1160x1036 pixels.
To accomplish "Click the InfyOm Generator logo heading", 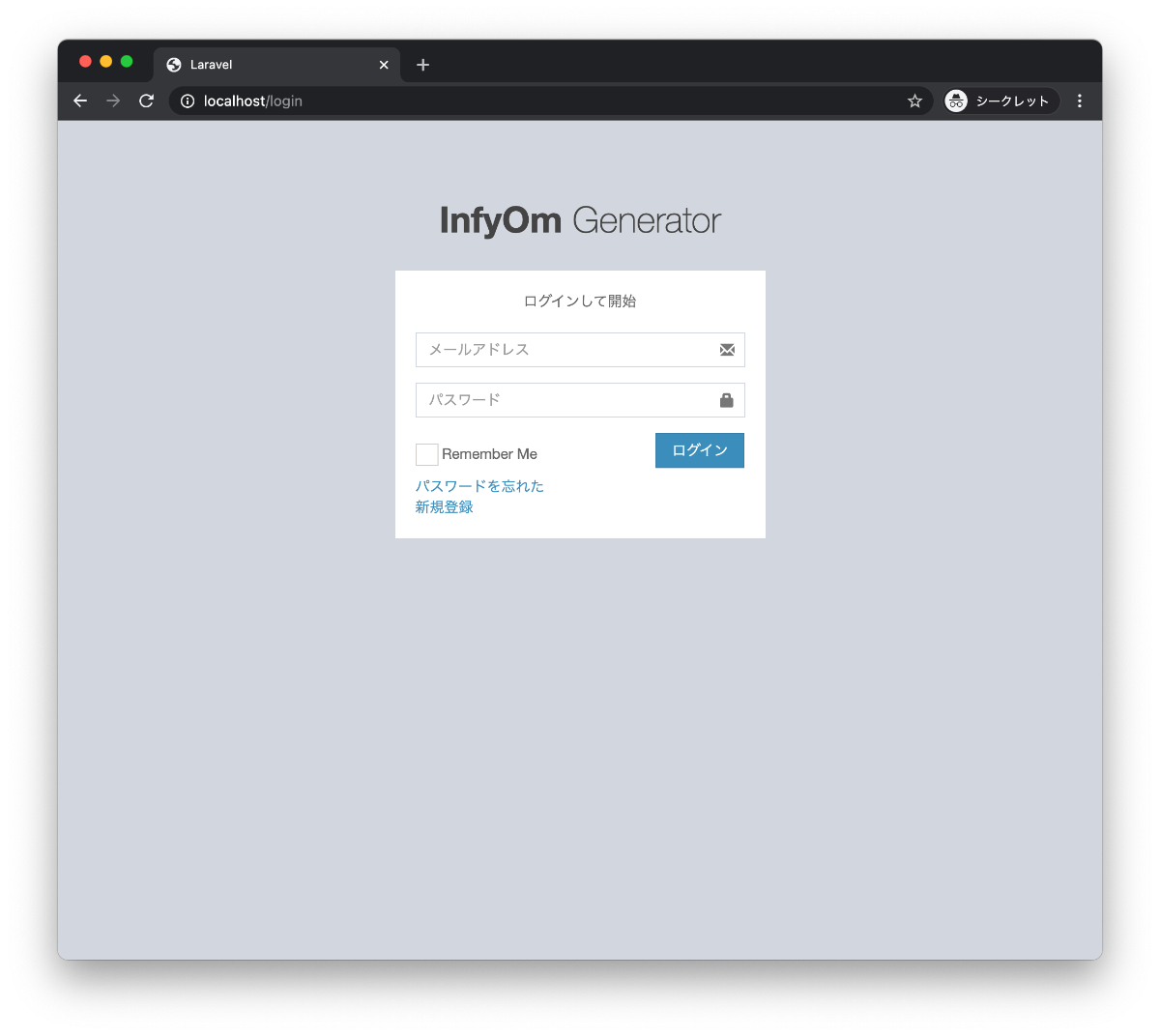I will point(580,220).
